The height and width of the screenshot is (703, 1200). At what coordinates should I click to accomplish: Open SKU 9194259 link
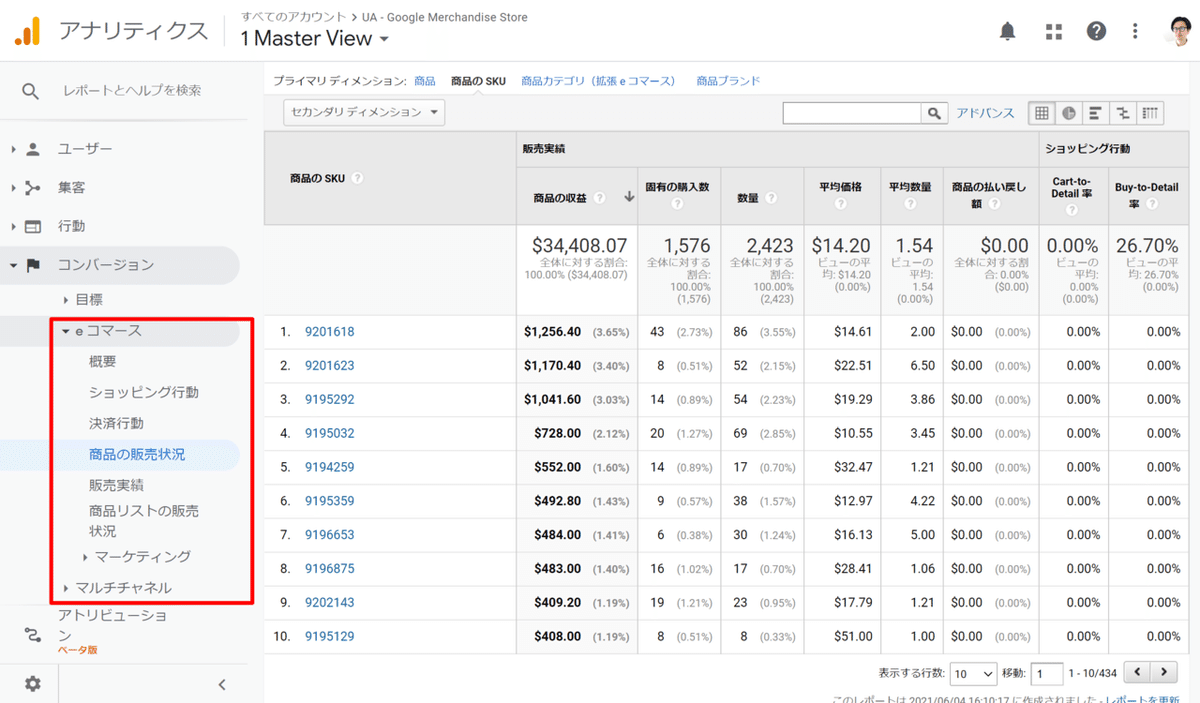pyautogui.click(x=329, y=467)
